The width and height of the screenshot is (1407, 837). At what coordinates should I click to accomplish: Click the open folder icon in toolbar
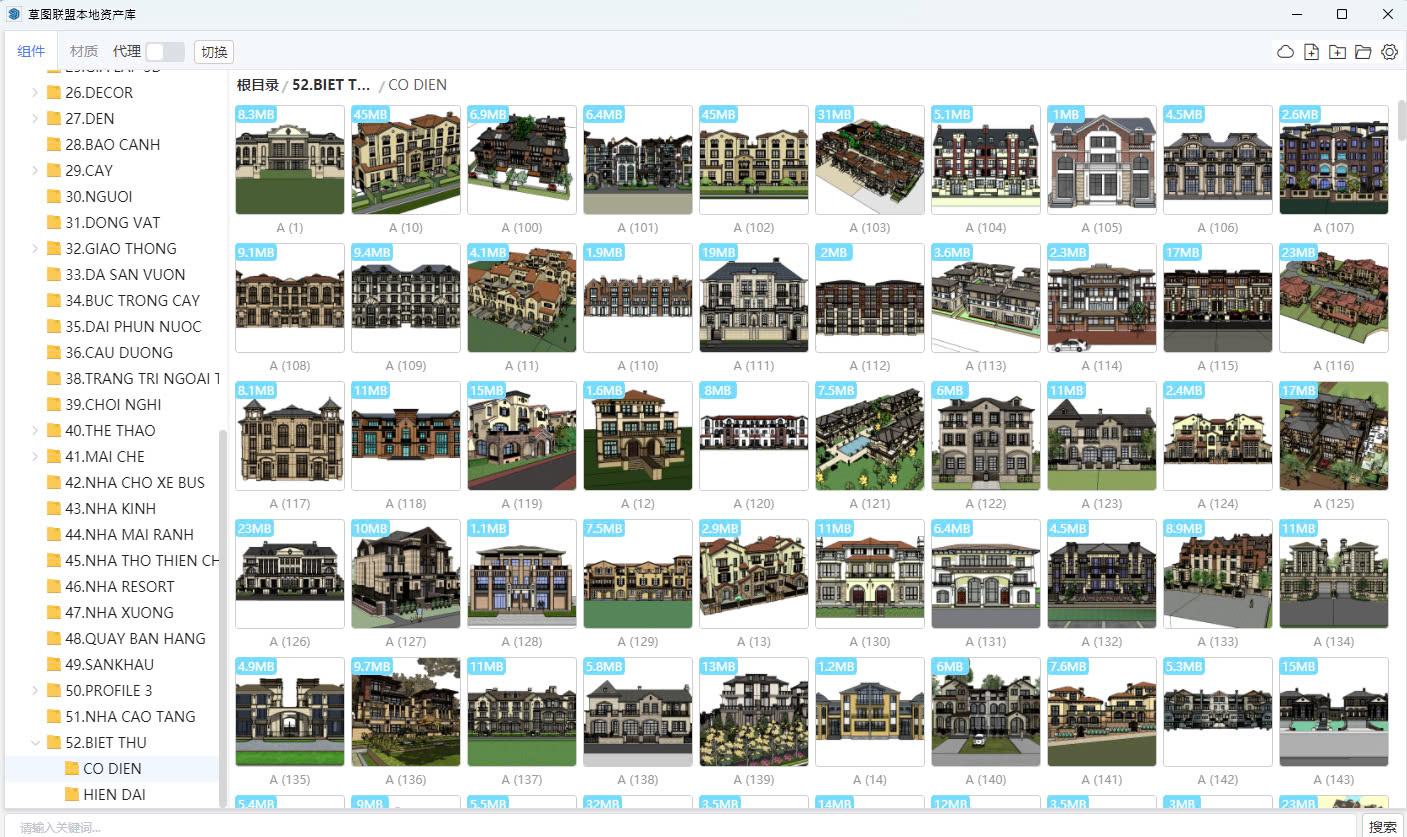pos(1363,52)
